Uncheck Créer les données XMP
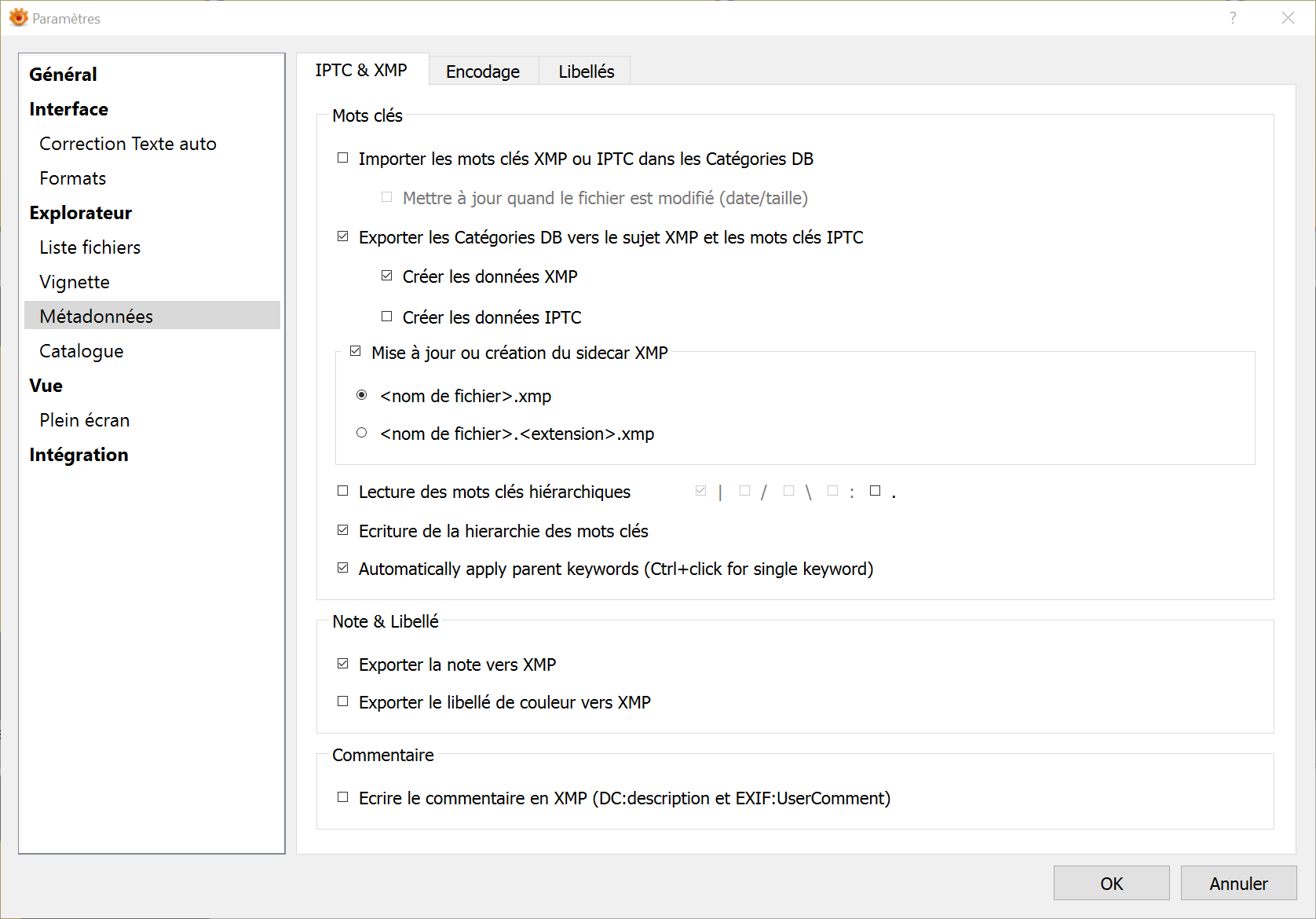The image size is (1316, 919). click(x=387, y=276)
